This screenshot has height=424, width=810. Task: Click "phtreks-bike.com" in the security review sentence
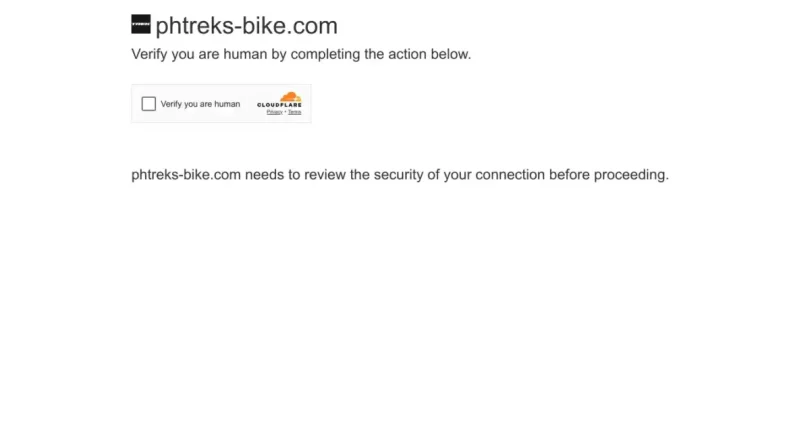tap(186, 175)
